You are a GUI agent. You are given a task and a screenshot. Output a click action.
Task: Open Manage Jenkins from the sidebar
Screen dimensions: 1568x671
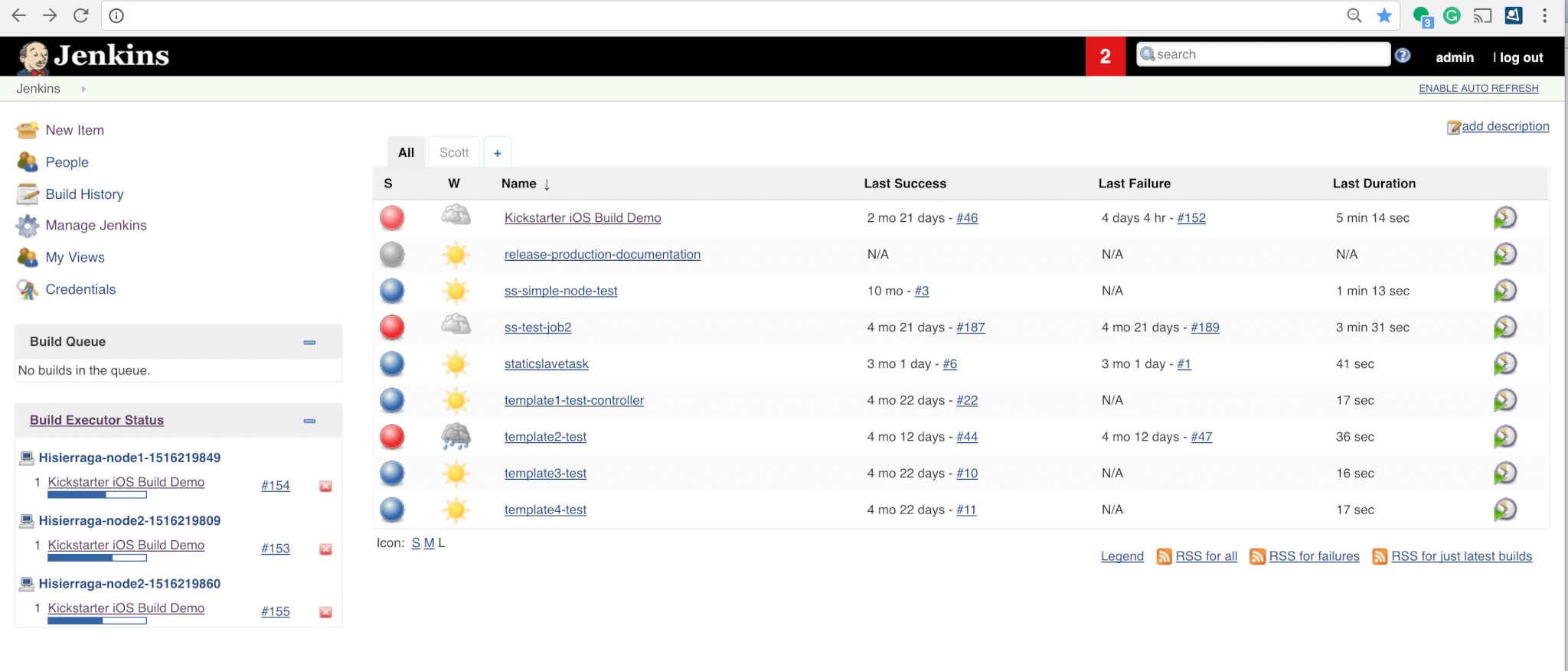96,226
